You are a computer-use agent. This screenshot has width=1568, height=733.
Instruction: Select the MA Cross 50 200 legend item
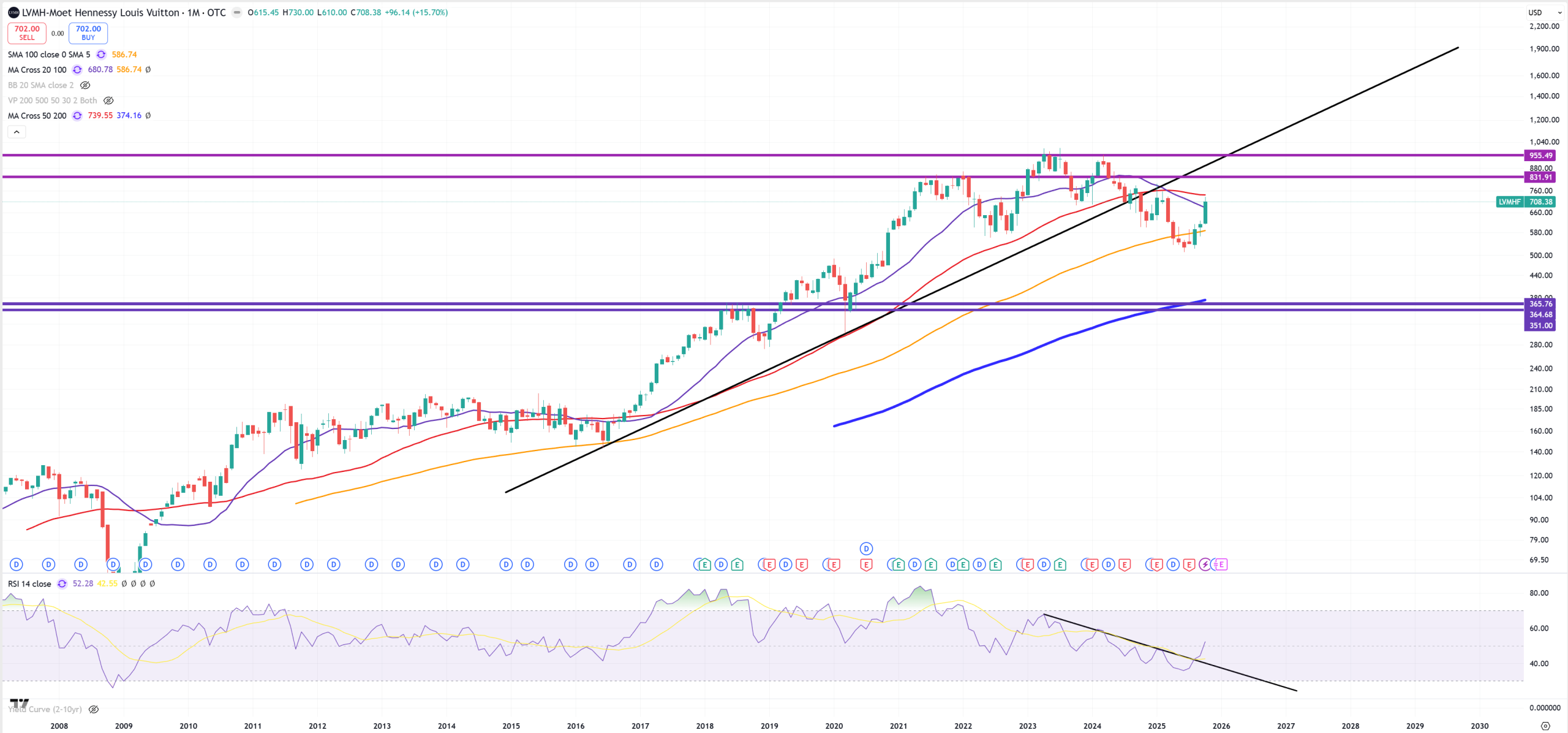[x=37, y=116]
